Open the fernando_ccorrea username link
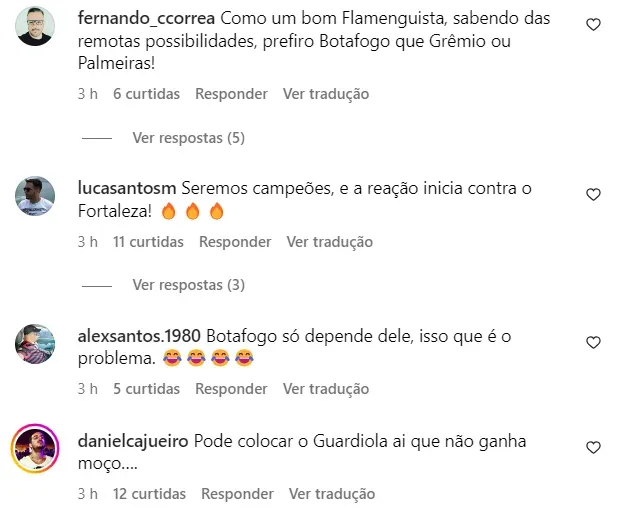This screenshot has height=526, width=618. click(x=146, y=19)
